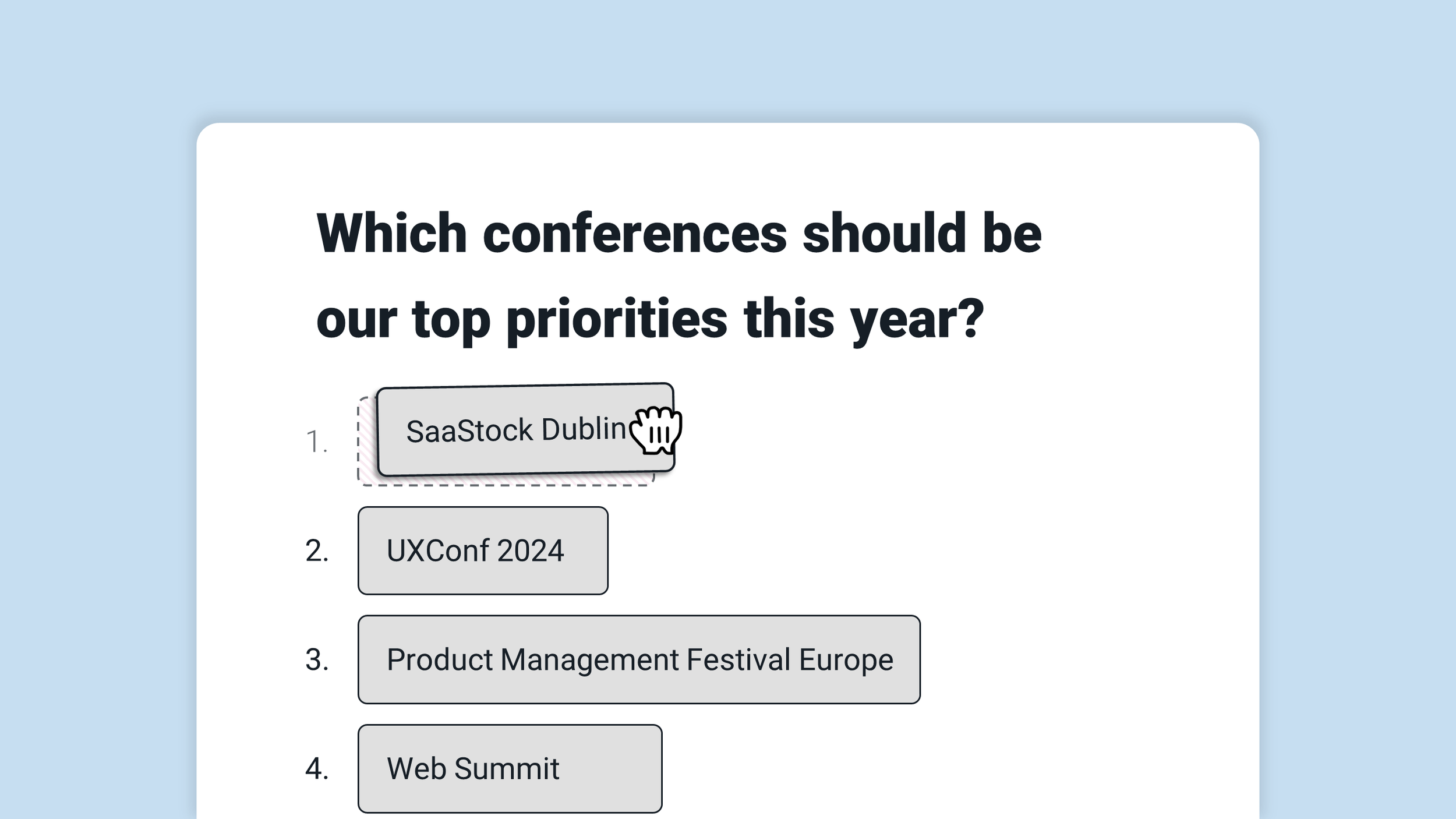Click the word 'Festival' in the third option
The image size is (1456, 819).
click(738, 659)
